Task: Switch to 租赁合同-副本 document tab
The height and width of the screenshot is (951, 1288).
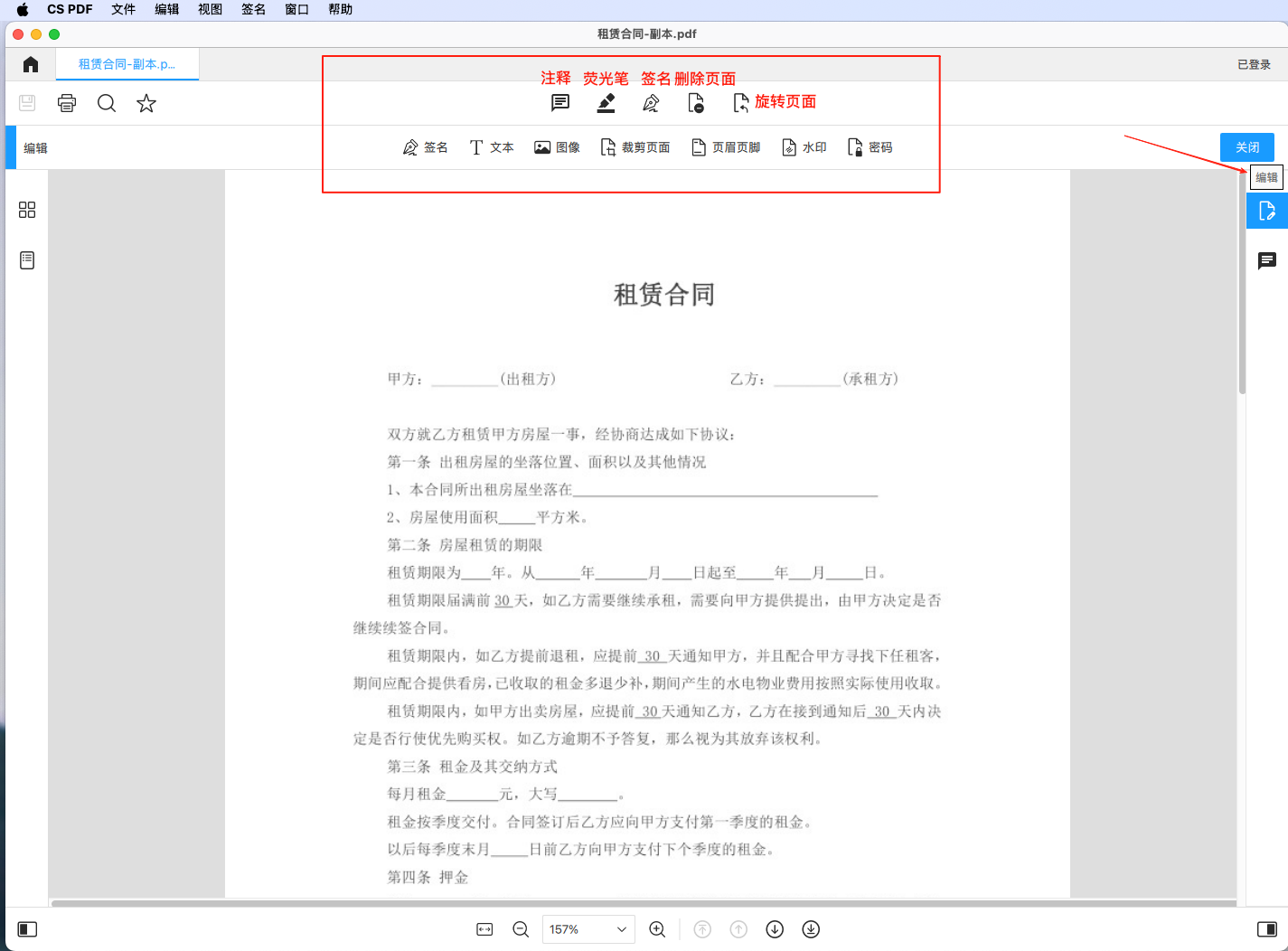Action: point(127,64)
